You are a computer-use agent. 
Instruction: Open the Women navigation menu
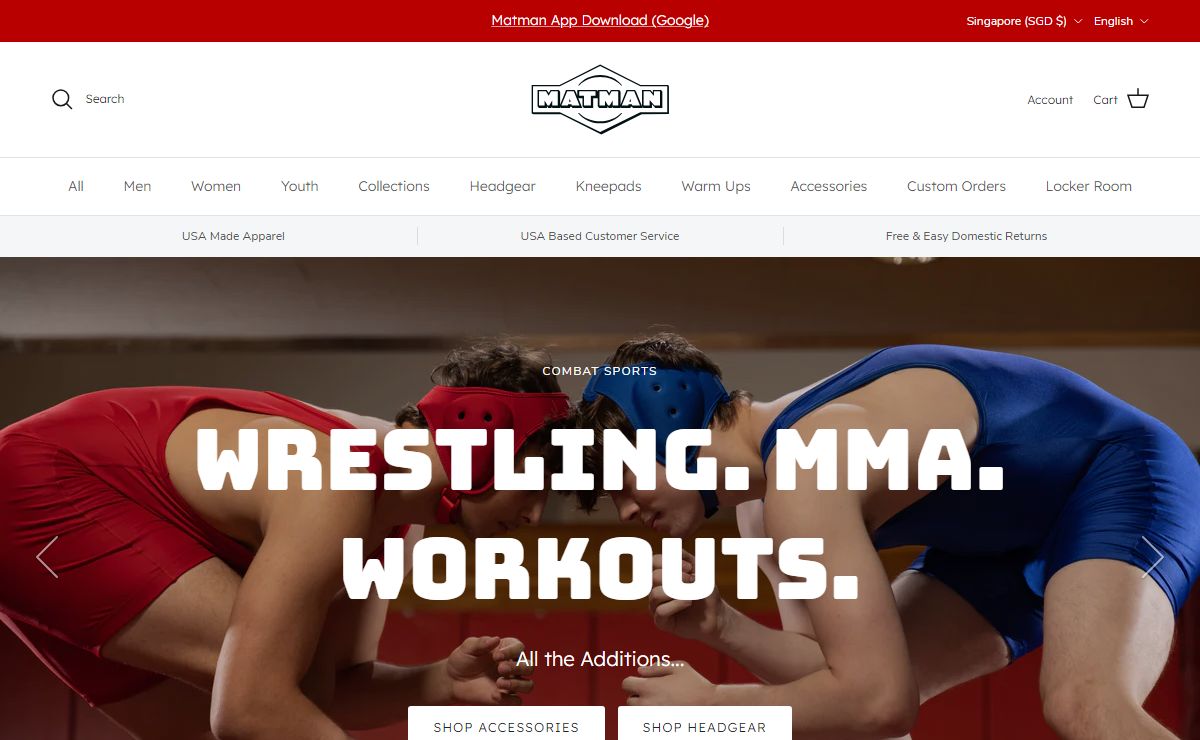tap(216, 186)
